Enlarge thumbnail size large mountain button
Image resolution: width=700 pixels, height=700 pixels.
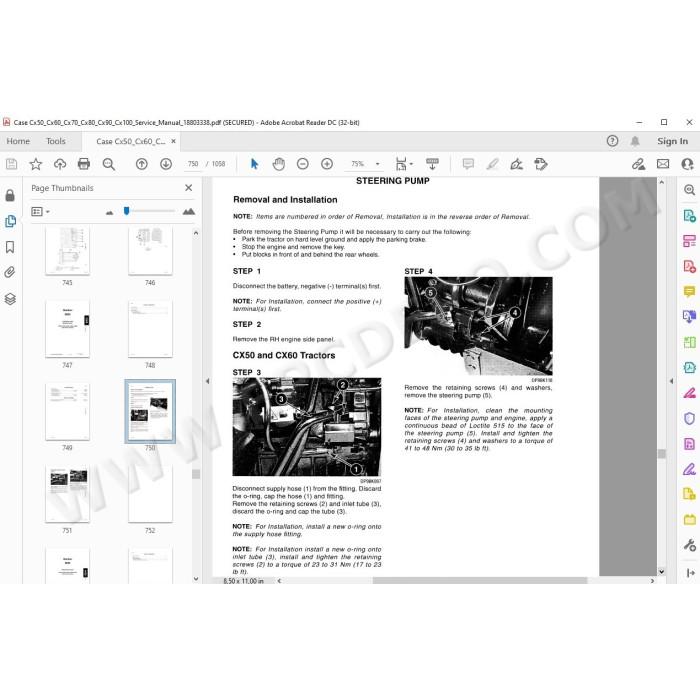189,212
